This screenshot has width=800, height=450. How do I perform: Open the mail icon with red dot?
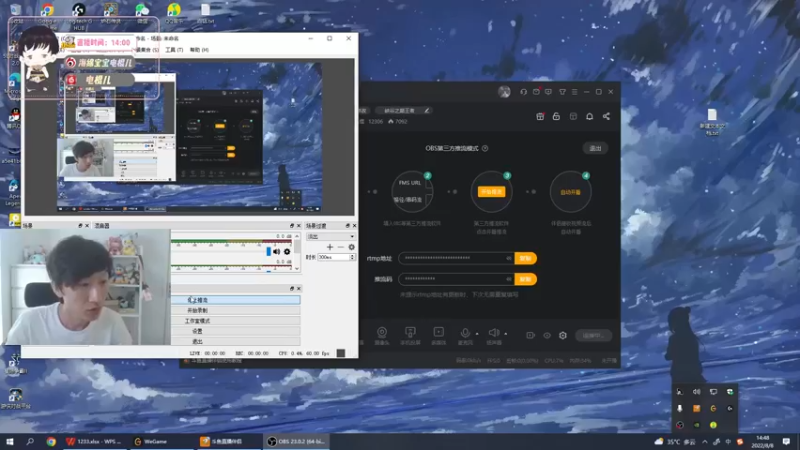pos(536,92)
